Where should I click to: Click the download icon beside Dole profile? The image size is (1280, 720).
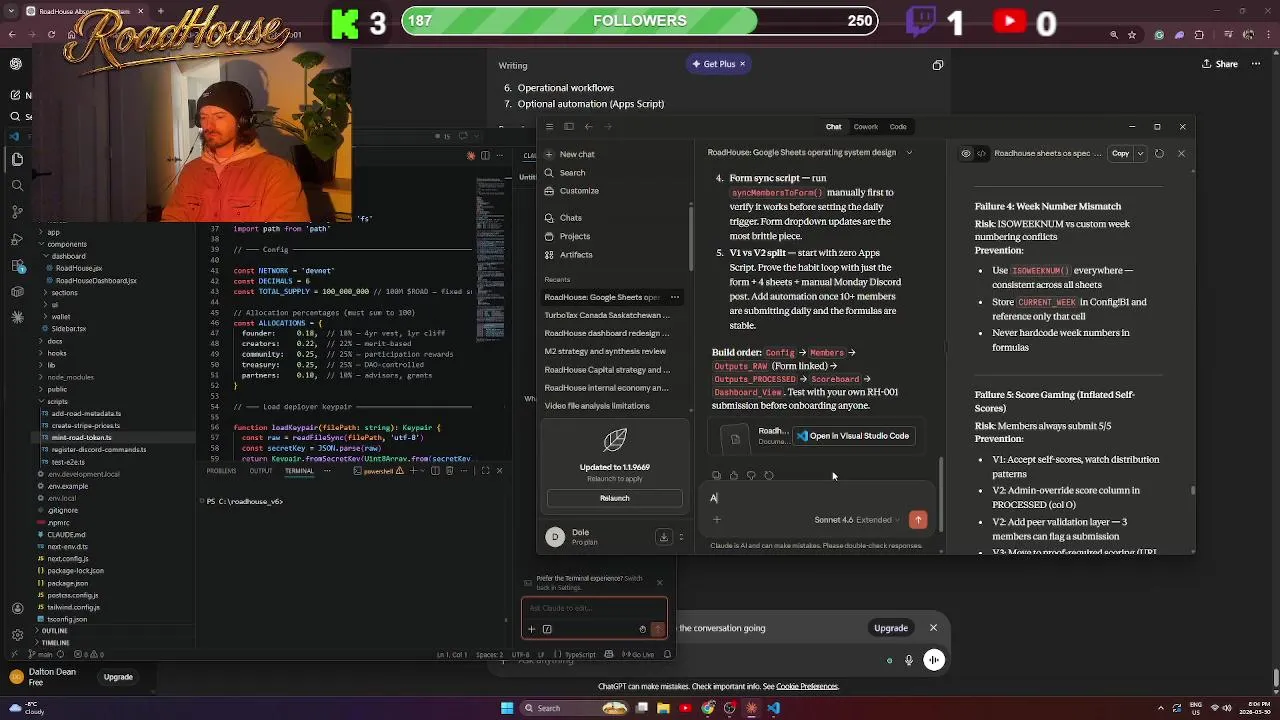click(663, 537)
